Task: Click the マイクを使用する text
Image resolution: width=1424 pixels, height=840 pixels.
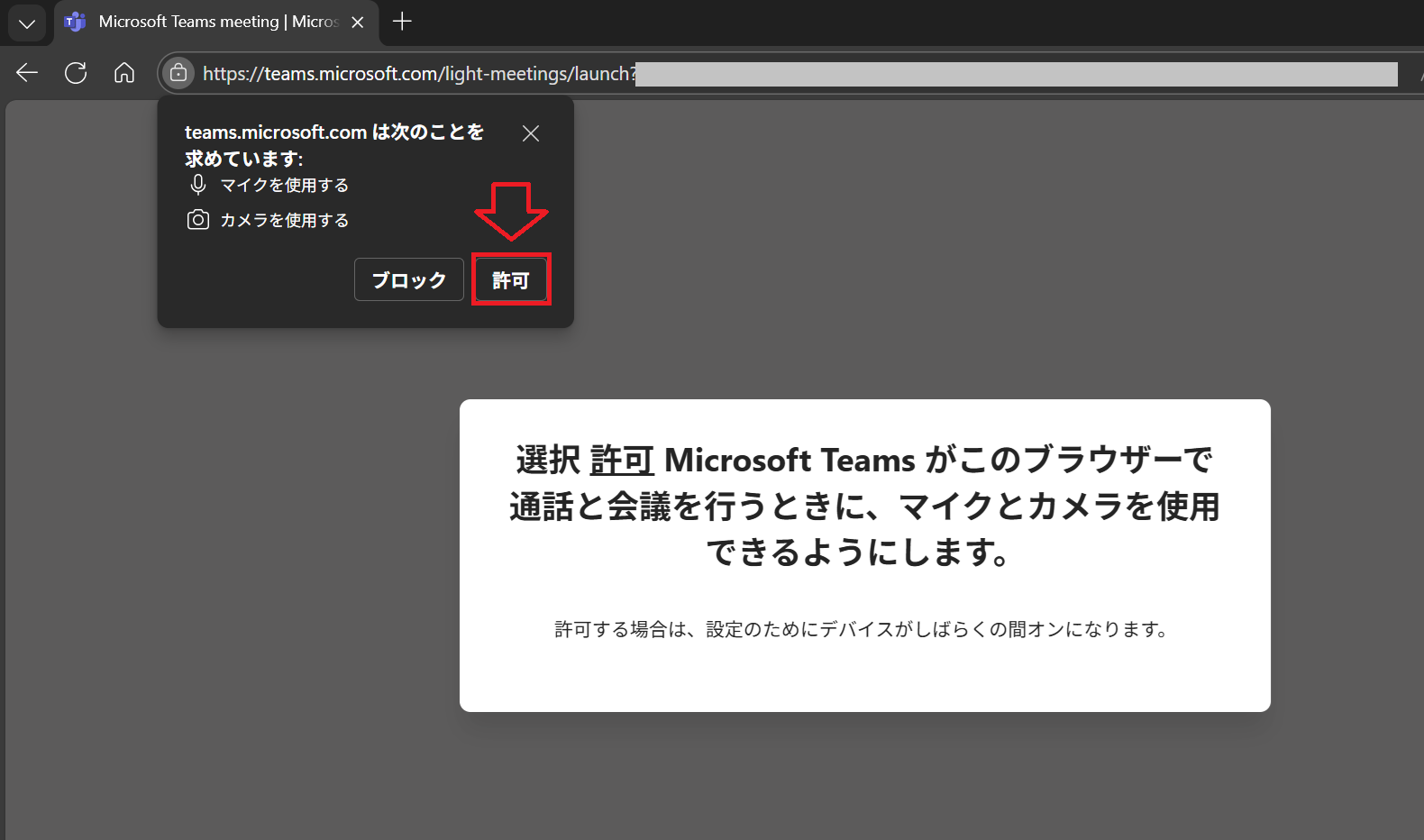Action: [x=285, y=185]
